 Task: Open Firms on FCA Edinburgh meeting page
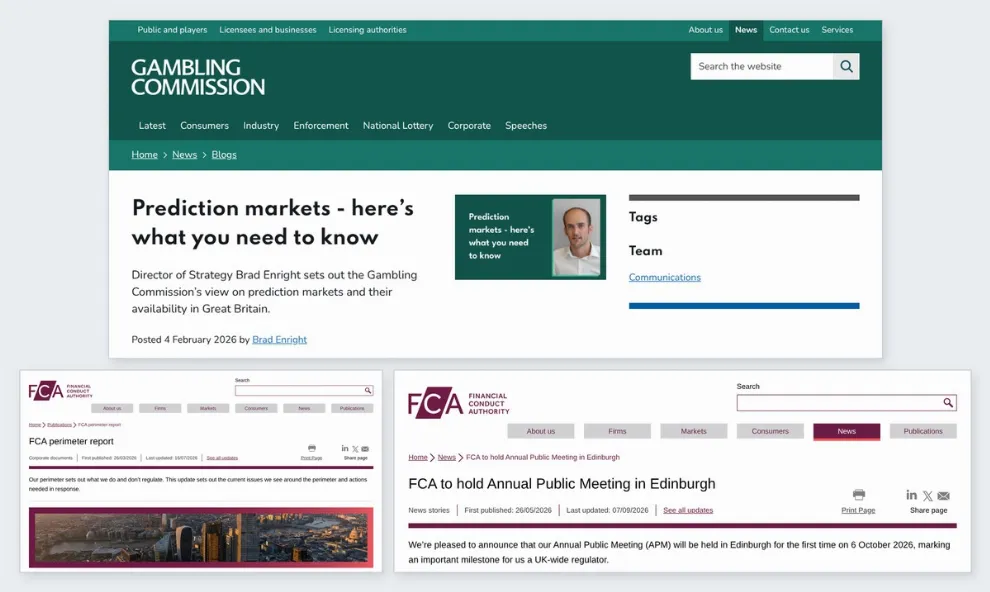tap(617, 431)
